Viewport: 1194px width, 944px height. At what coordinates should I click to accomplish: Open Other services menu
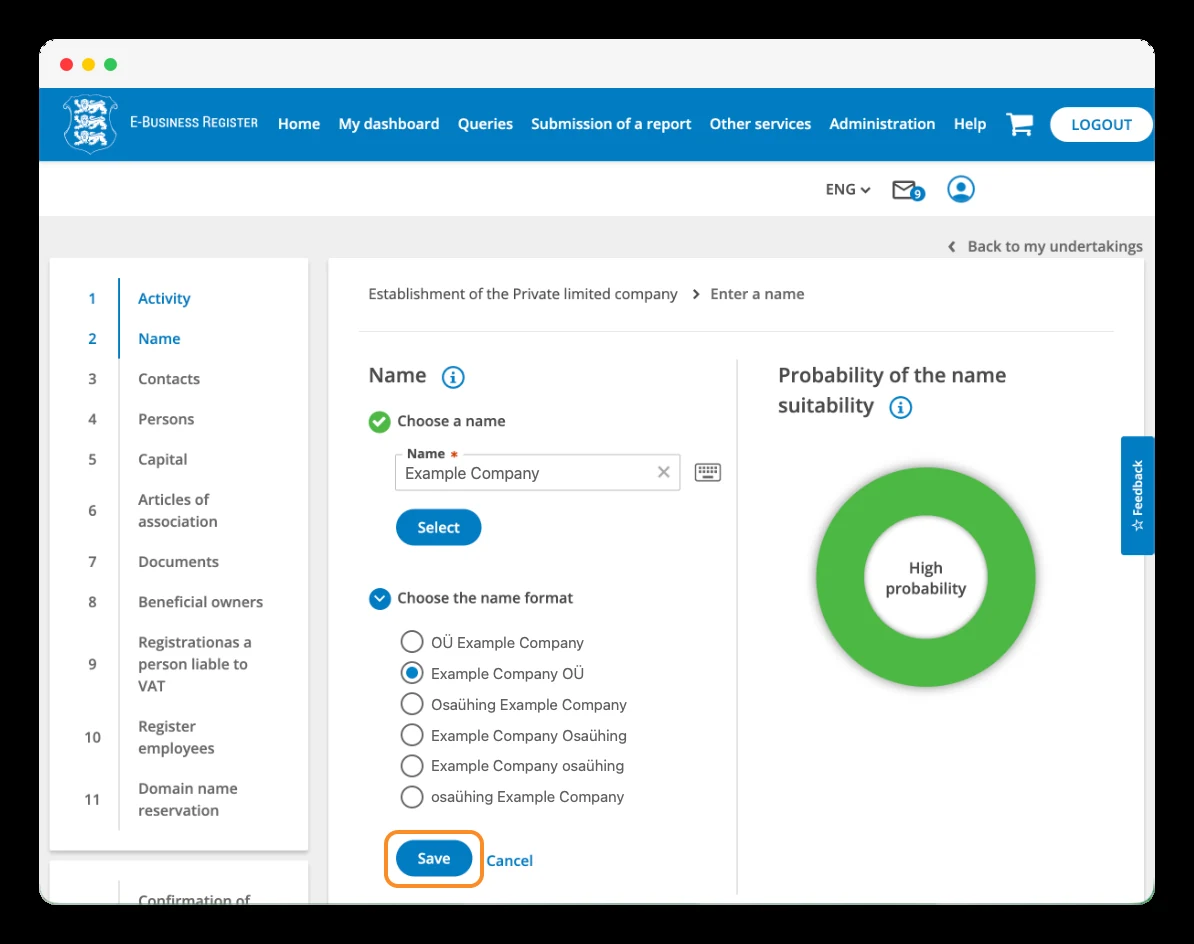click(760, 124)
